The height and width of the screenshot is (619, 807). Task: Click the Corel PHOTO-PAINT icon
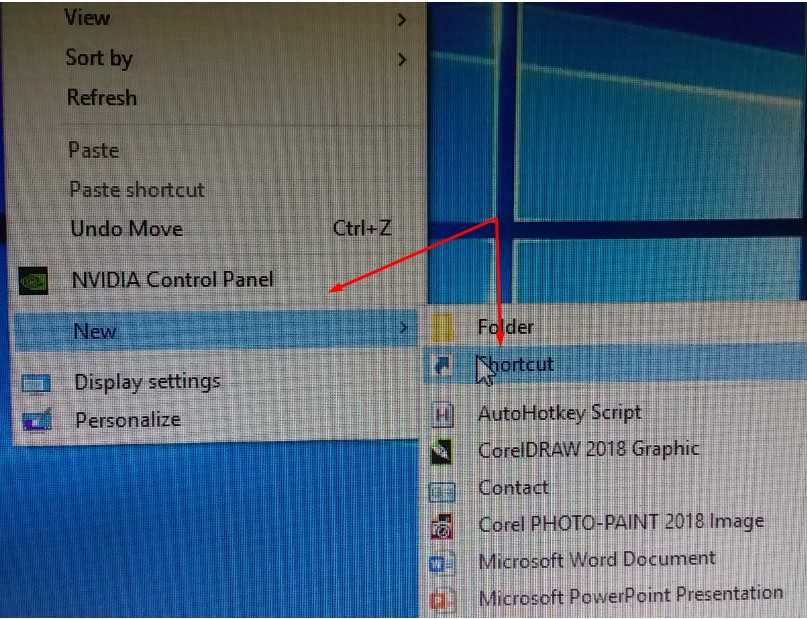[x=443, y=527]
